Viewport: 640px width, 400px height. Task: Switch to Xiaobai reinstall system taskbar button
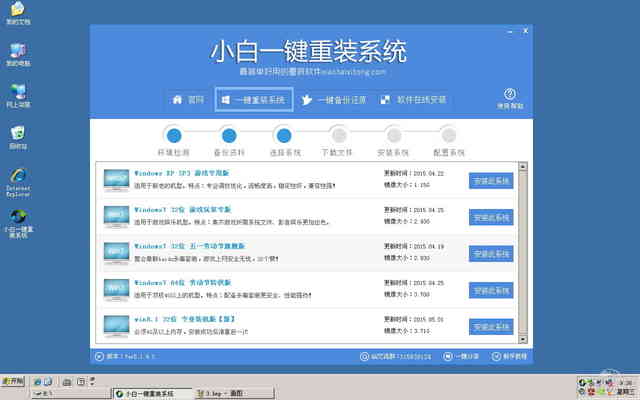point(151,394)
